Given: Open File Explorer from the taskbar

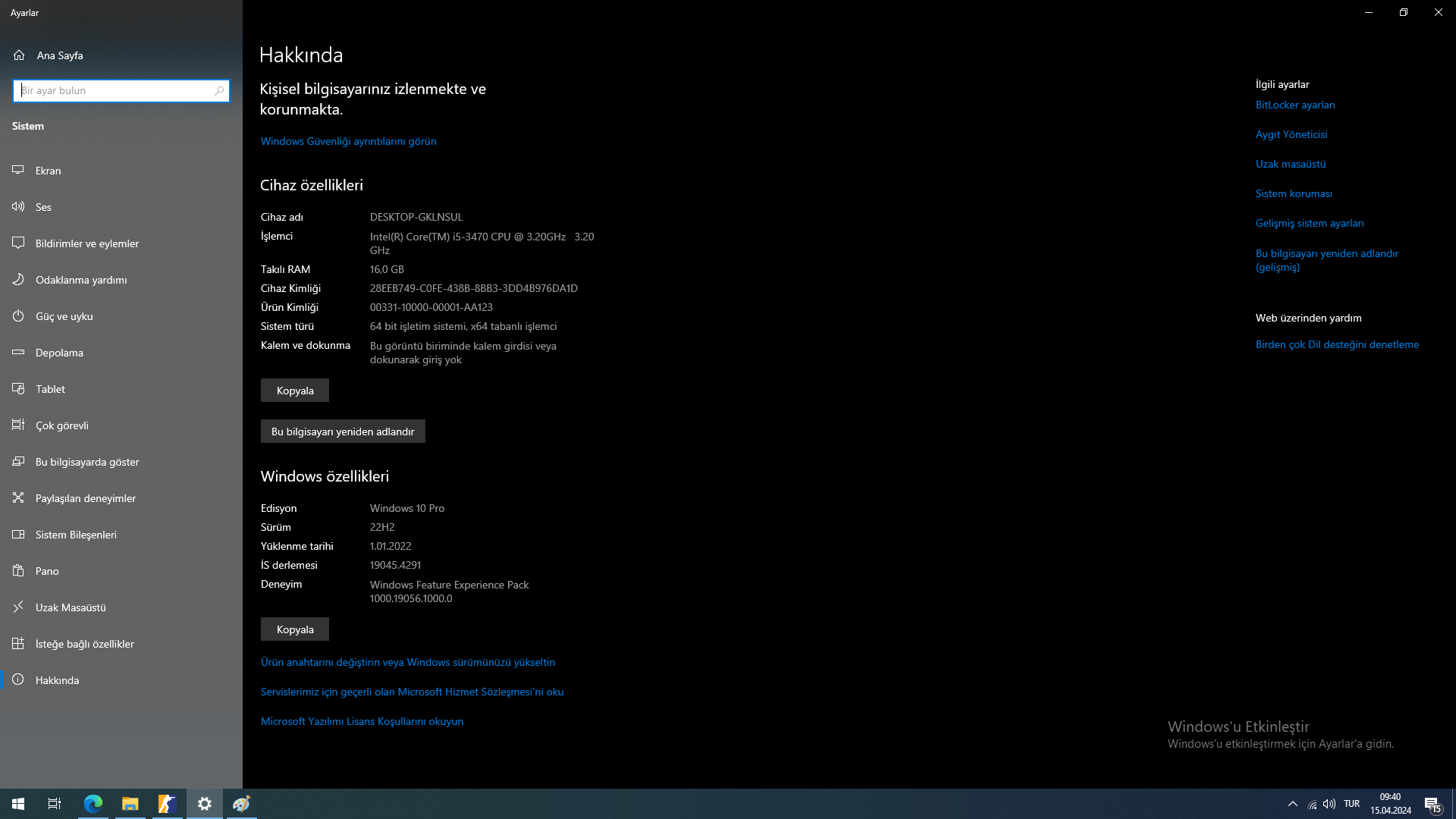Looking at the screenshot, I should [x=130, y=804].
